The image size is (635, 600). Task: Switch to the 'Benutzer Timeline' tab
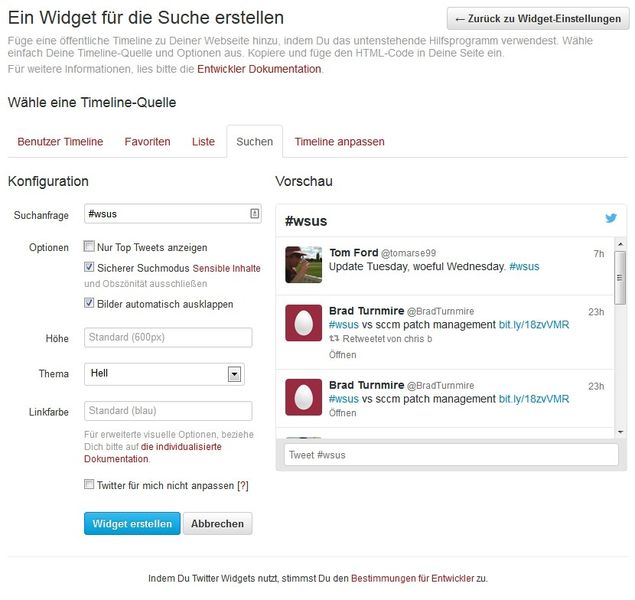60,142
